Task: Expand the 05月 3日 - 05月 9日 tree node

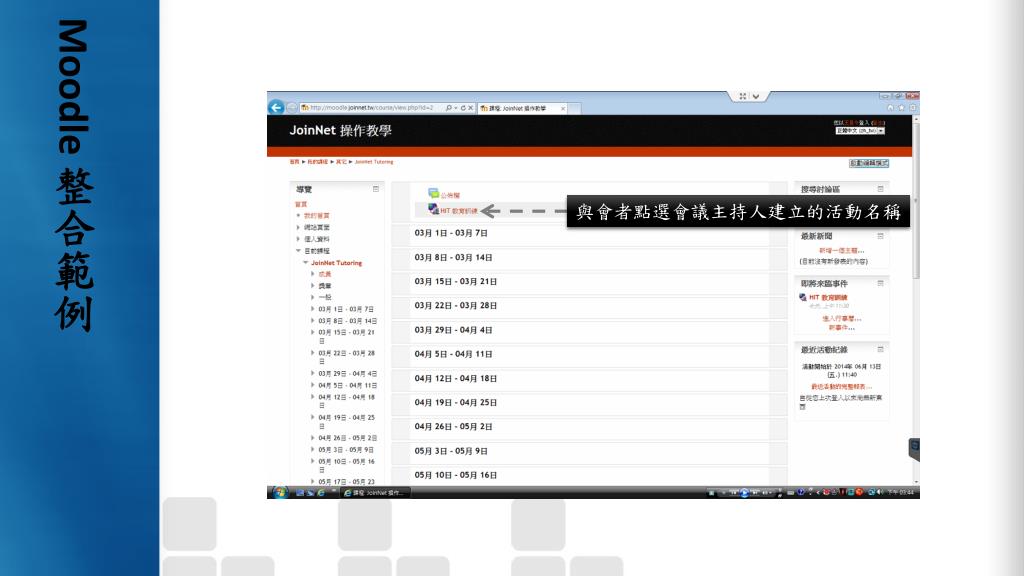Action: [x=313, y=449]
